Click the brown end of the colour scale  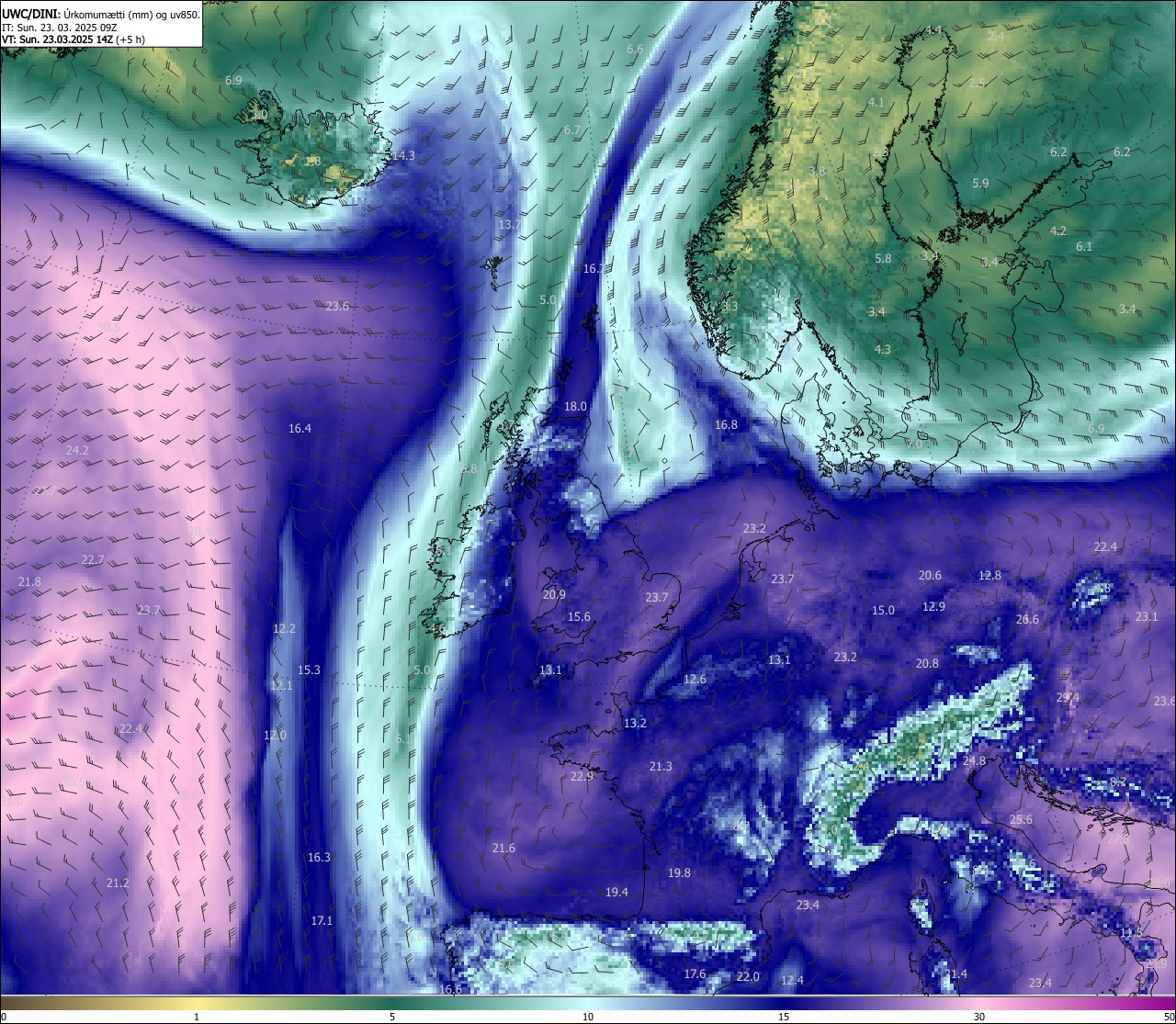7,1002
